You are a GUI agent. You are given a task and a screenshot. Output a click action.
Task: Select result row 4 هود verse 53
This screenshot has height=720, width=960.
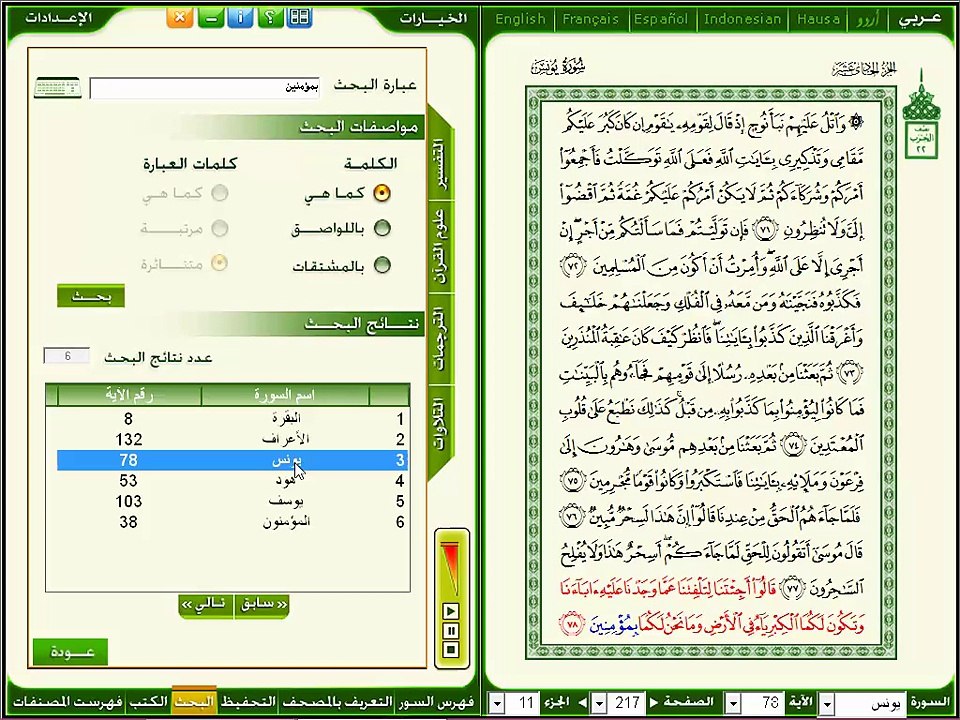[x=232, y=481]
